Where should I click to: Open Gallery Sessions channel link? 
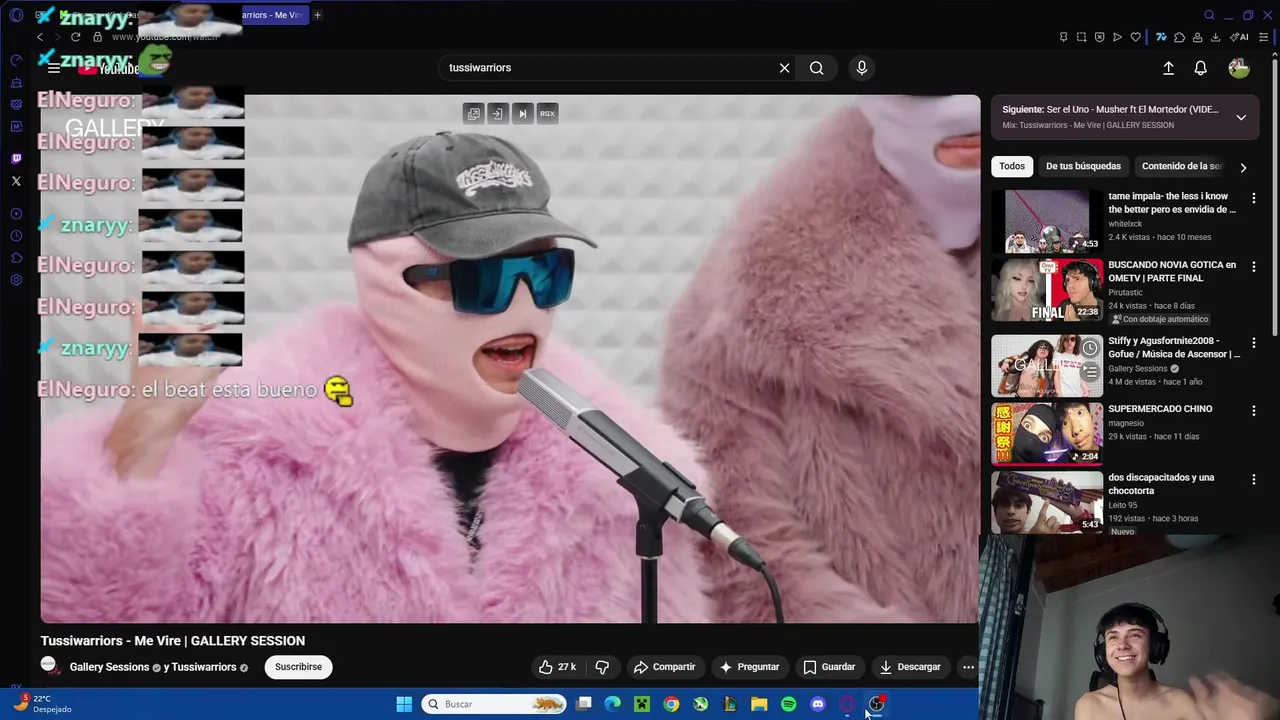click(109, 667)
